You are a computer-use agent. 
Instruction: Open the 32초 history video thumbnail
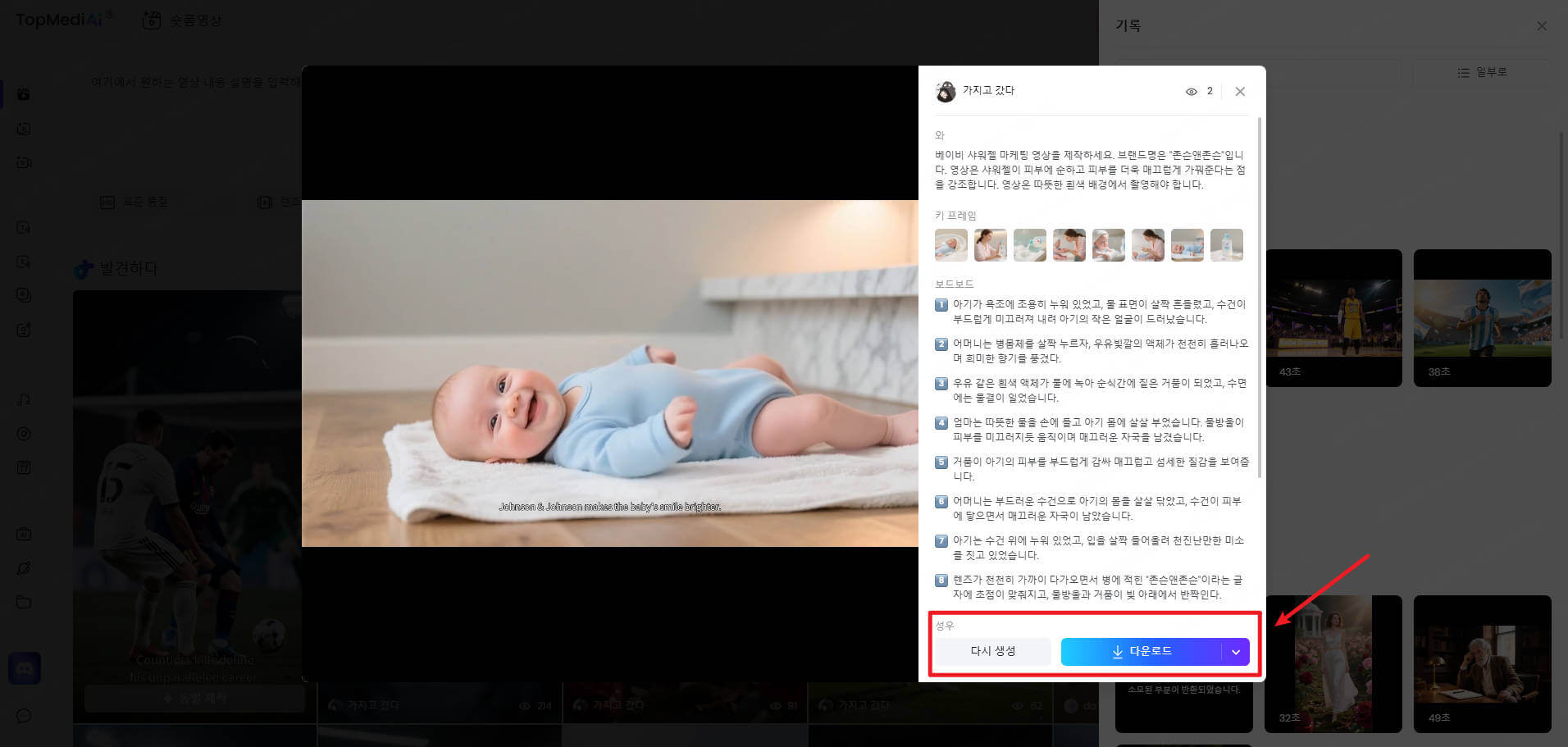click(x=1333, y=664)
